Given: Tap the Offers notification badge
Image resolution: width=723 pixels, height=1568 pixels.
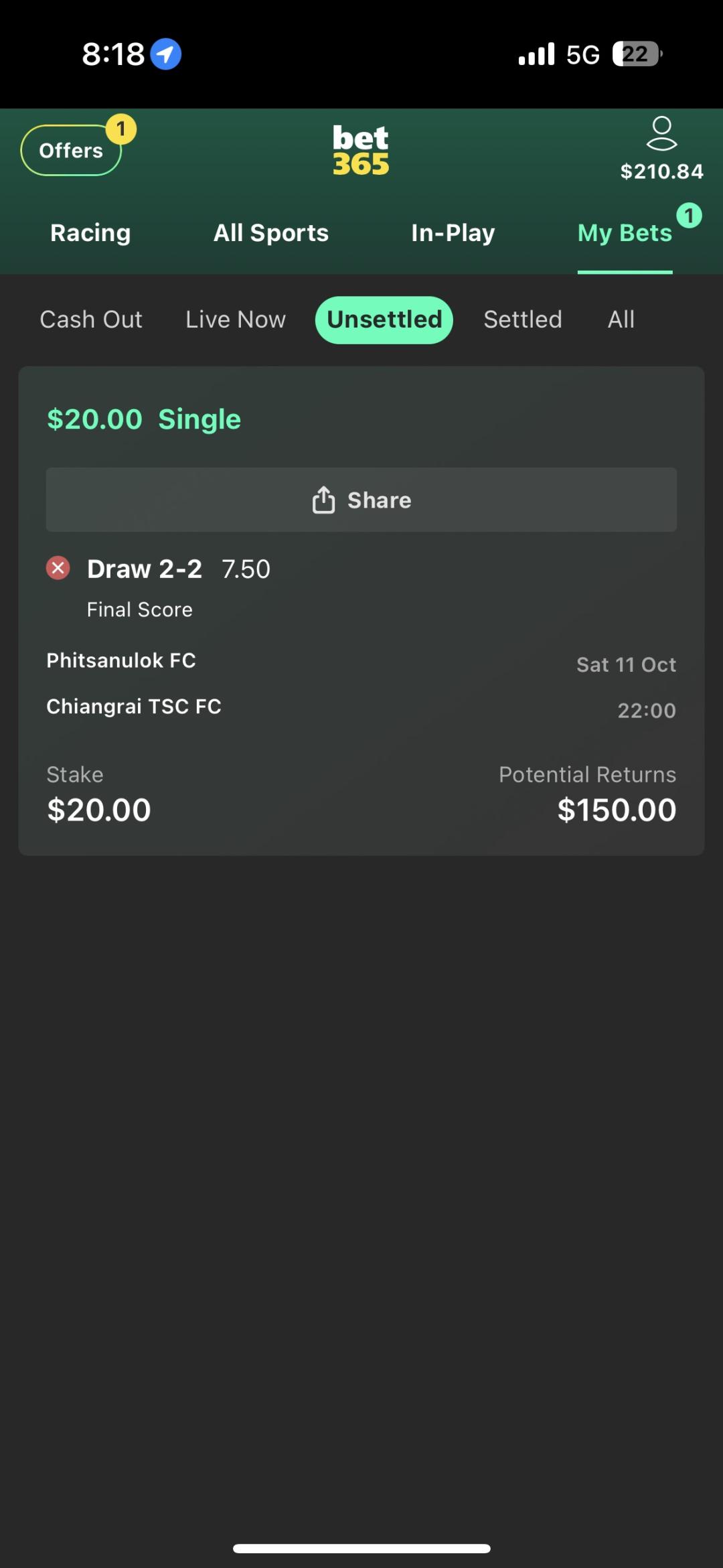Looking at the screenshot, I should pos(121,129).
